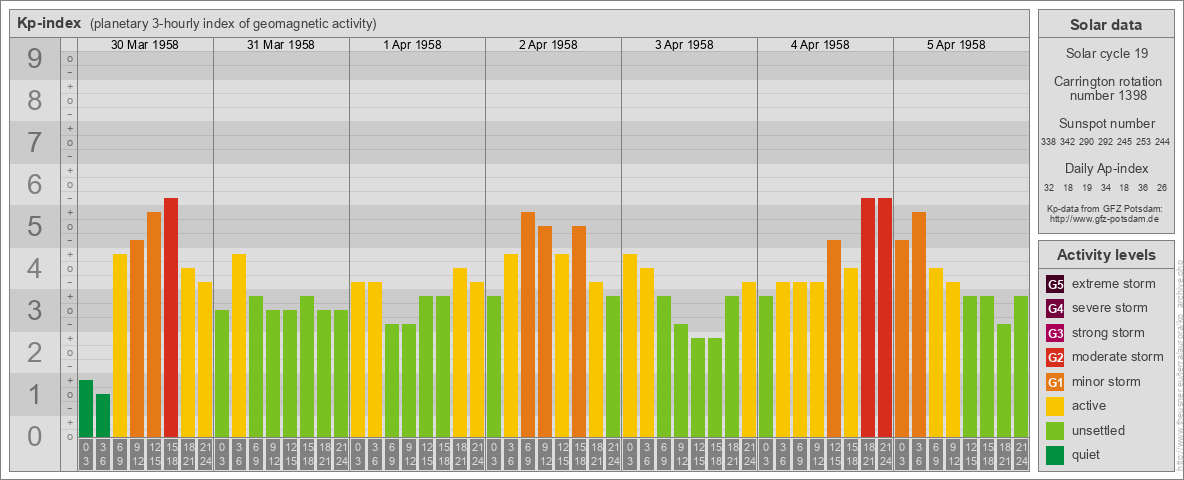The height and width of the screenshot is (480, 1184).
Task: Click the Kp scale number 0
Action: 35,436
